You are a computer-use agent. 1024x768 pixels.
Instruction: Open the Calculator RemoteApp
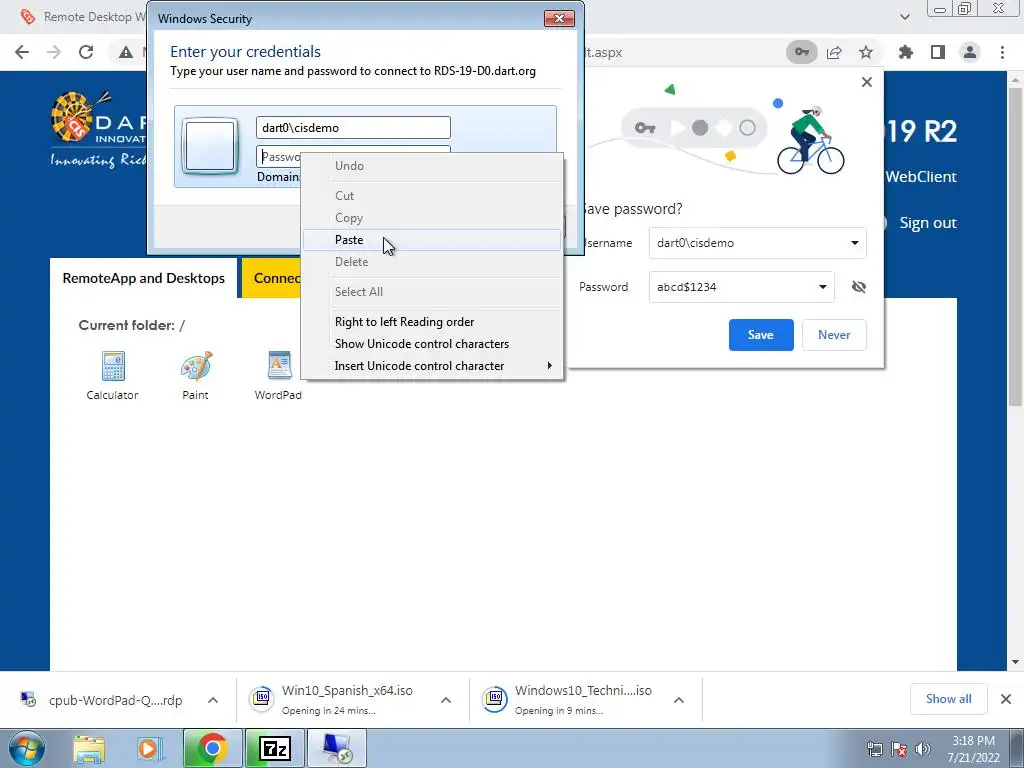pos(112,376)
